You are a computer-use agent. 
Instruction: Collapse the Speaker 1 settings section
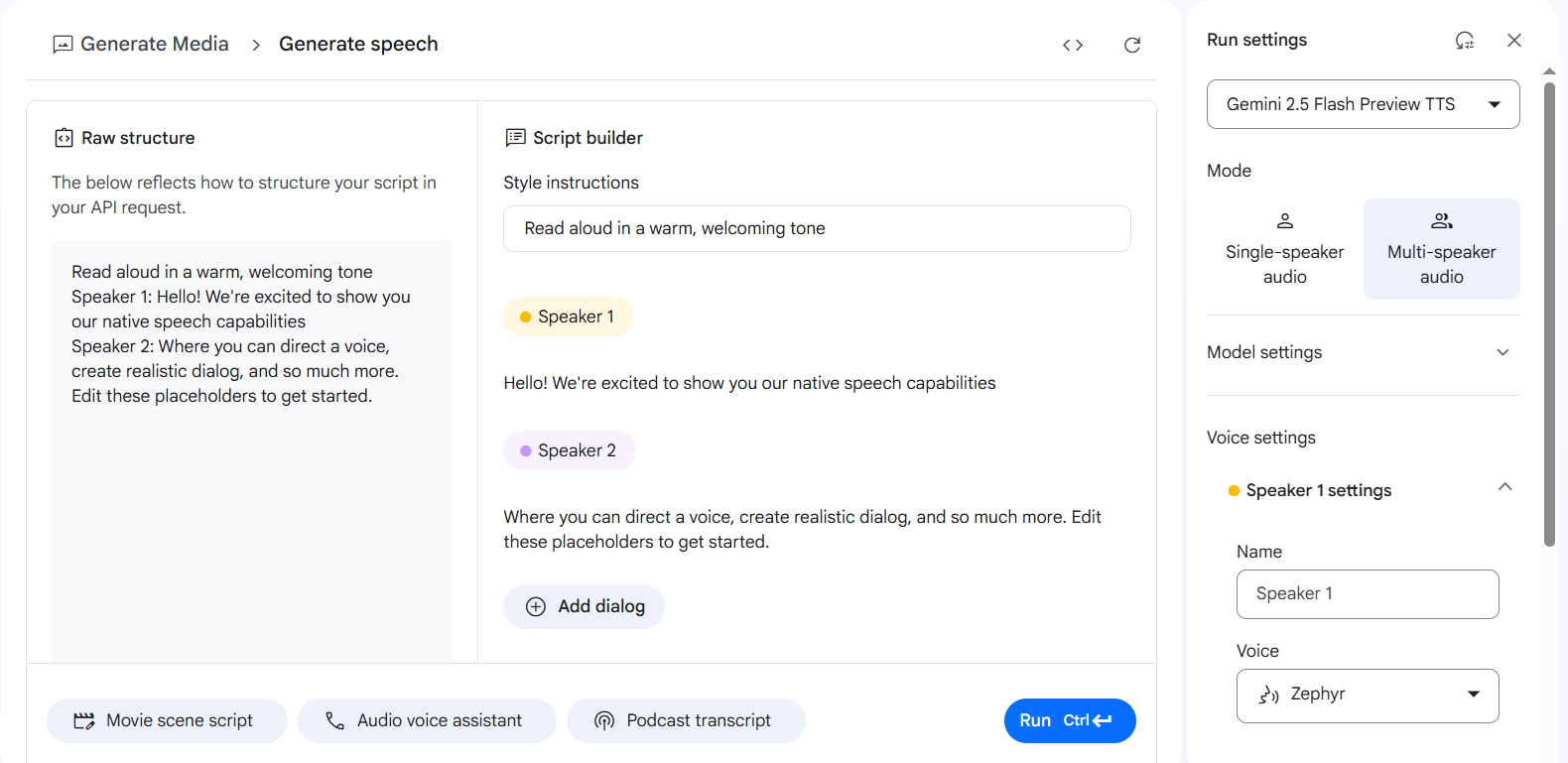pyautogui.click(x=1504, y=487)
